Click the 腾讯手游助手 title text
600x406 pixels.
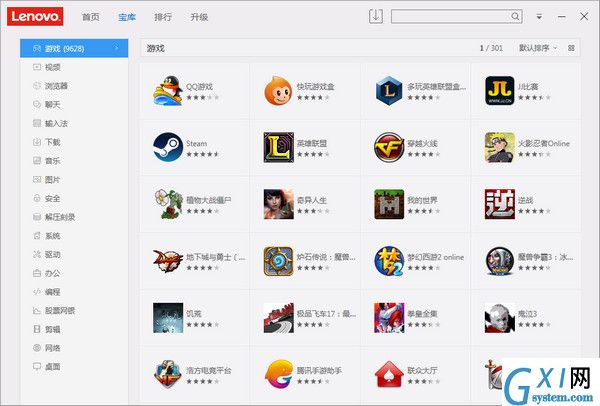[319, 370]
